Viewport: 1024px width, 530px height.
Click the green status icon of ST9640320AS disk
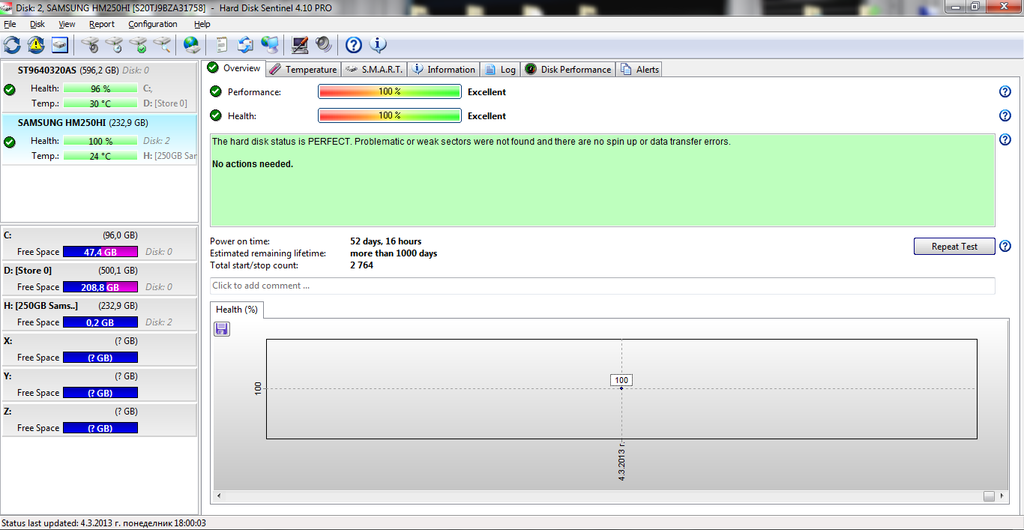tap(9, 89)
